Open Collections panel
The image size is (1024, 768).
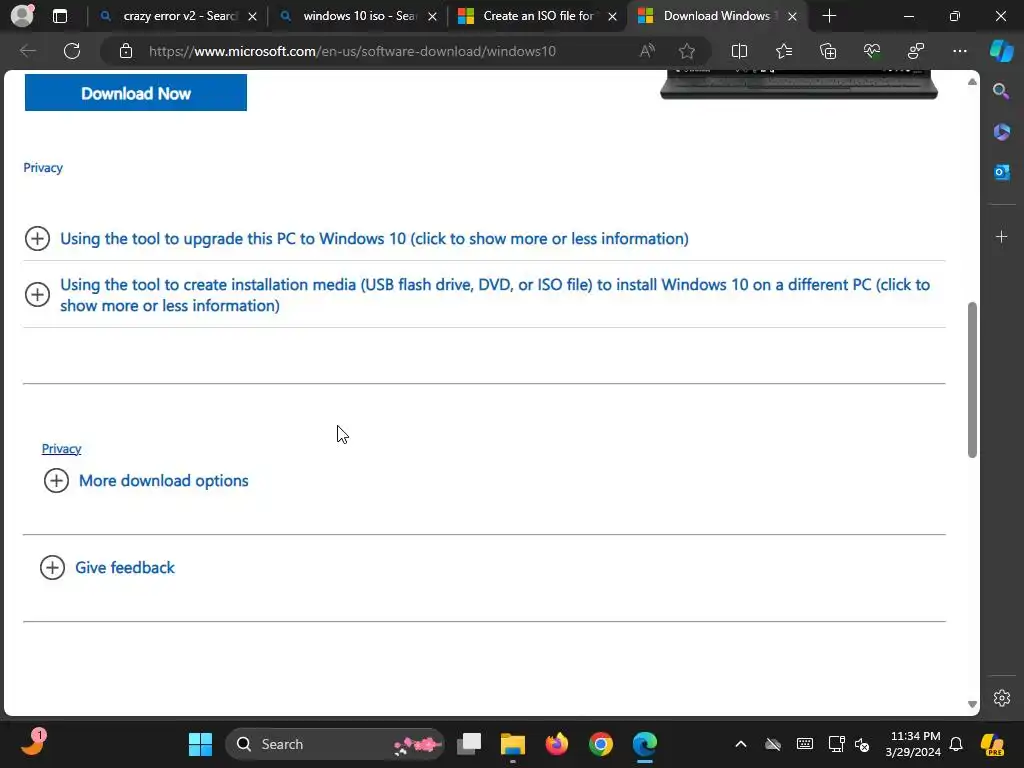click(x=827, y=51)
